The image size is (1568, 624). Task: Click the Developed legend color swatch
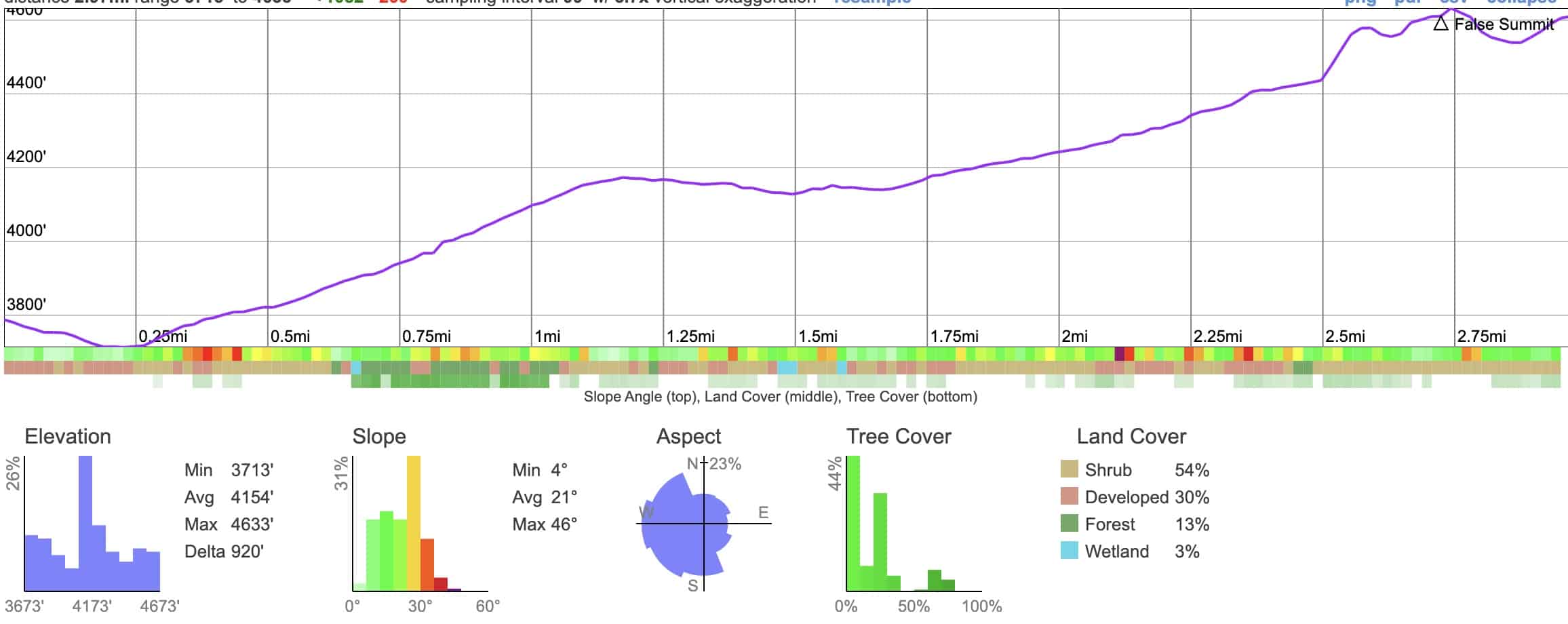point(1069,496)
